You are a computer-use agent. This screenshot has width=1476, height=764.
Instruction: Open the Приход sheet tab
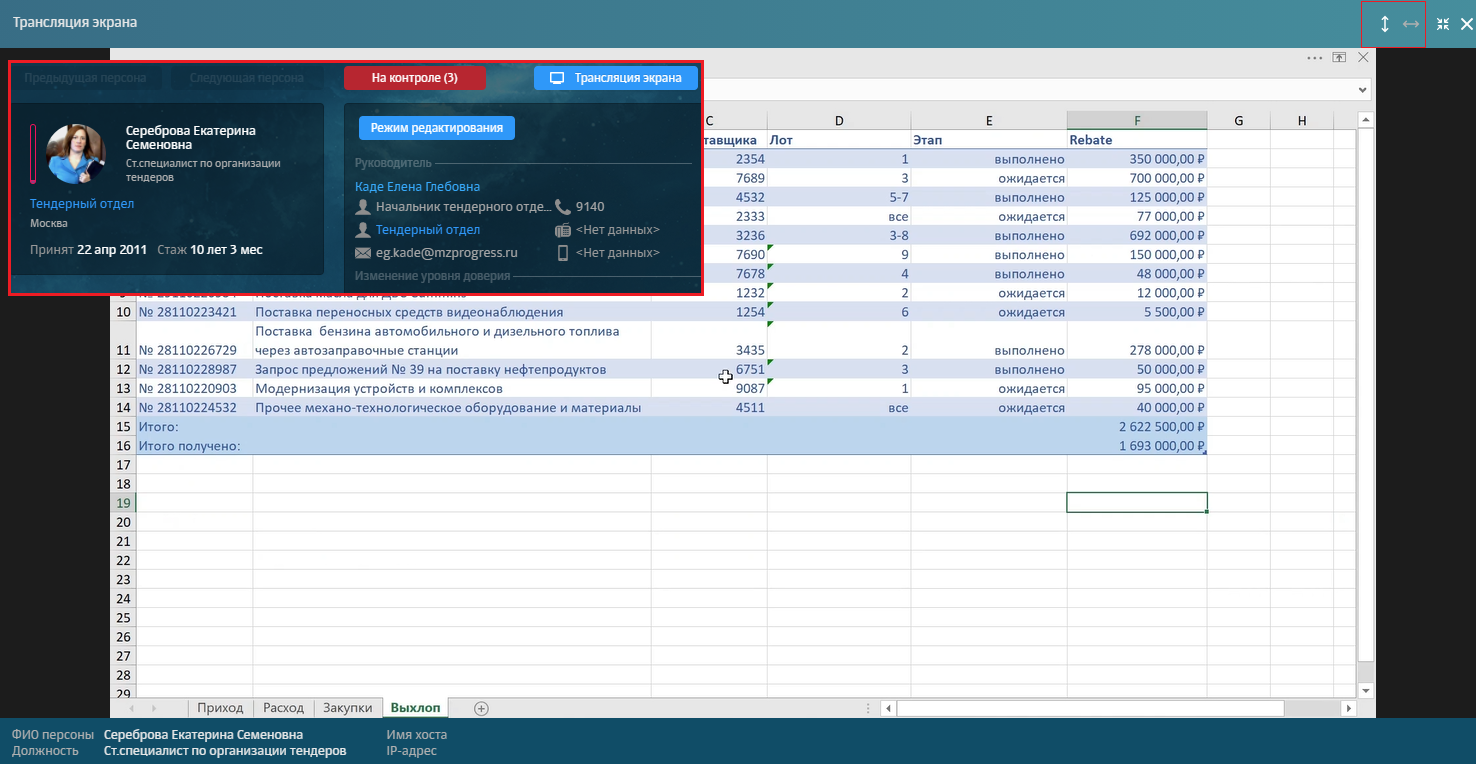pyautogui.click(x=220, y=708)
